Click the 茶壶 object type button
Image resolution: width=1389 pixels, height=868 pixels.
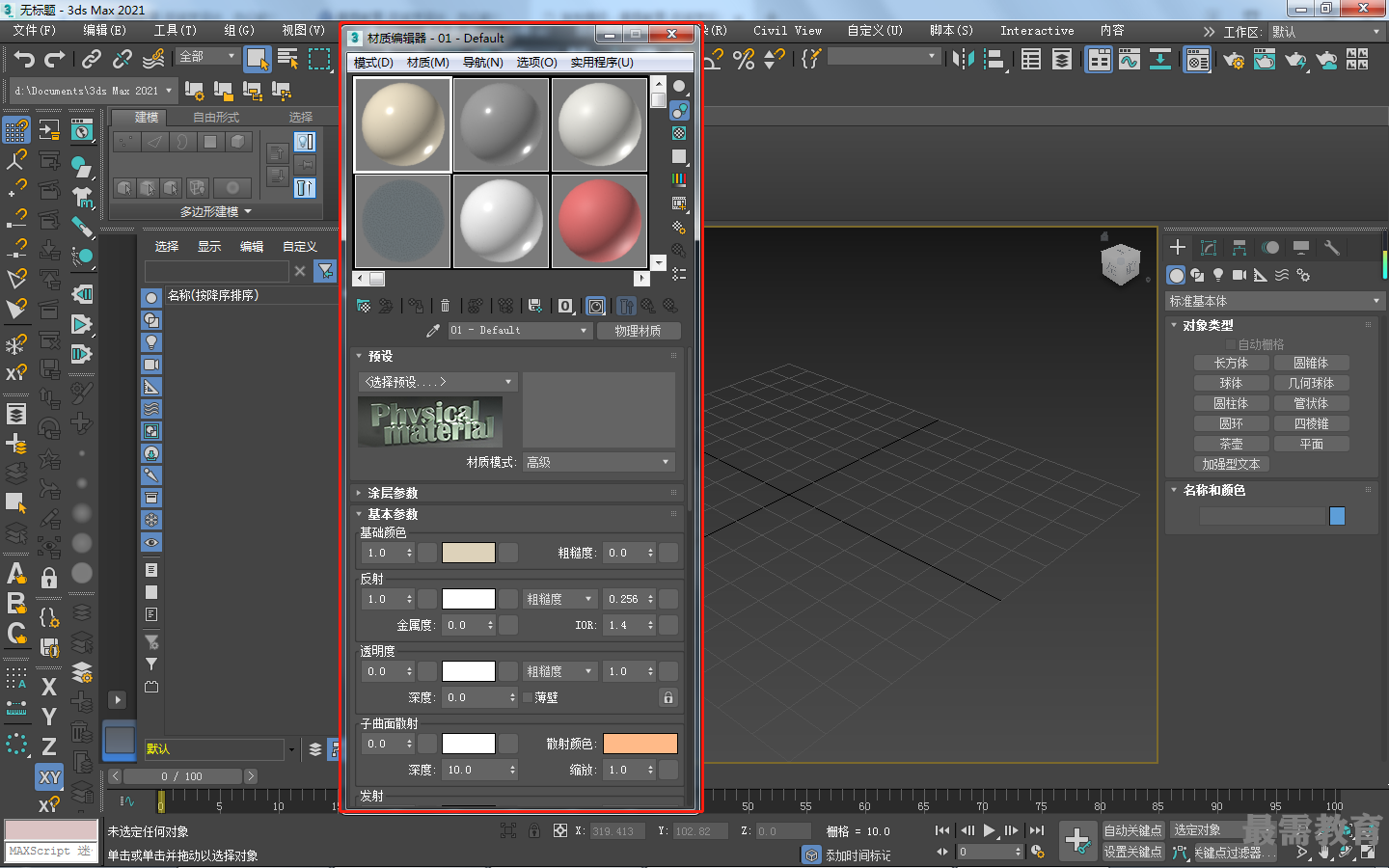tap(1230, 445)
